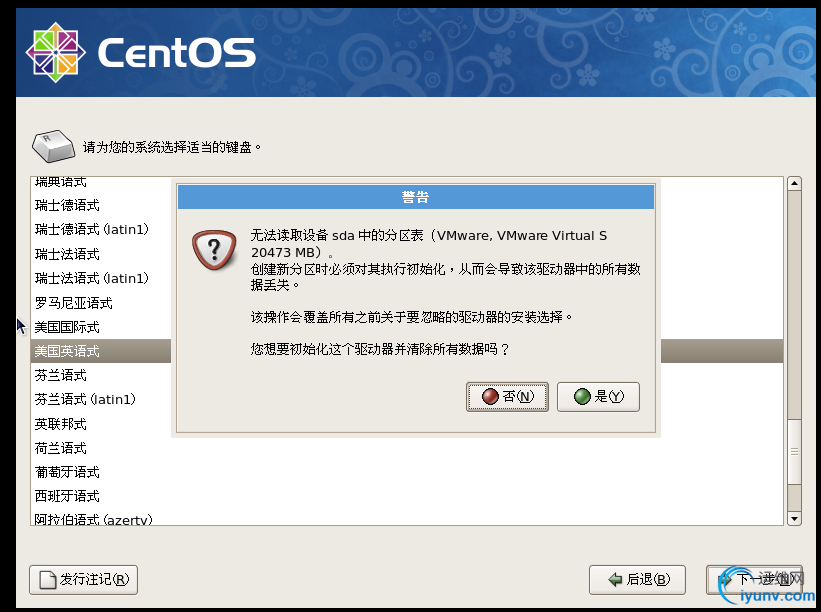Choose 芬兰语式 keyboard layout
821x612 pixels.
[x=61, y=375]
